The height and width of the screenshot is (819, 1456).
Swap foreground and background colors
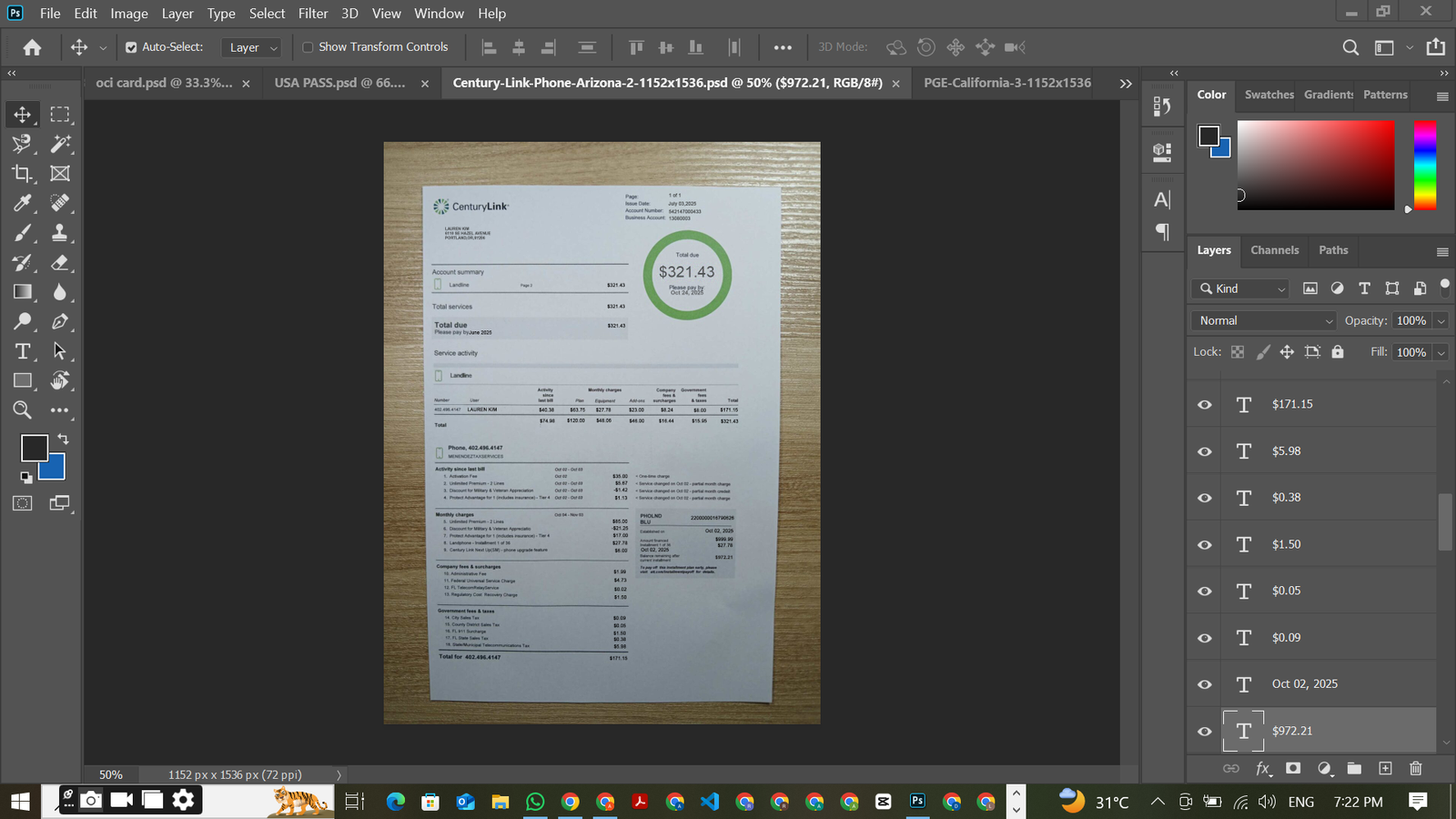pos(63,439)
